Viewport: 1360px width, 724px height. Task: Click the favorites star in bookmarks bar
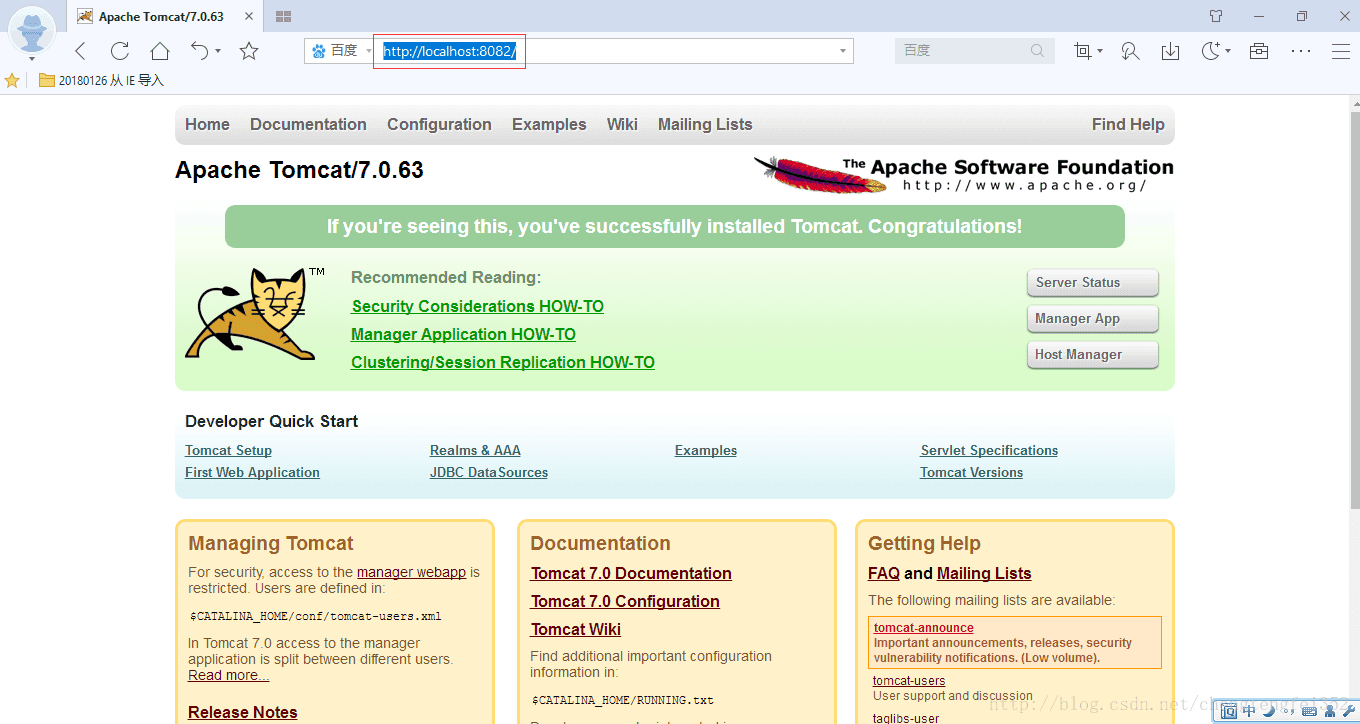[x=12, y=81]
